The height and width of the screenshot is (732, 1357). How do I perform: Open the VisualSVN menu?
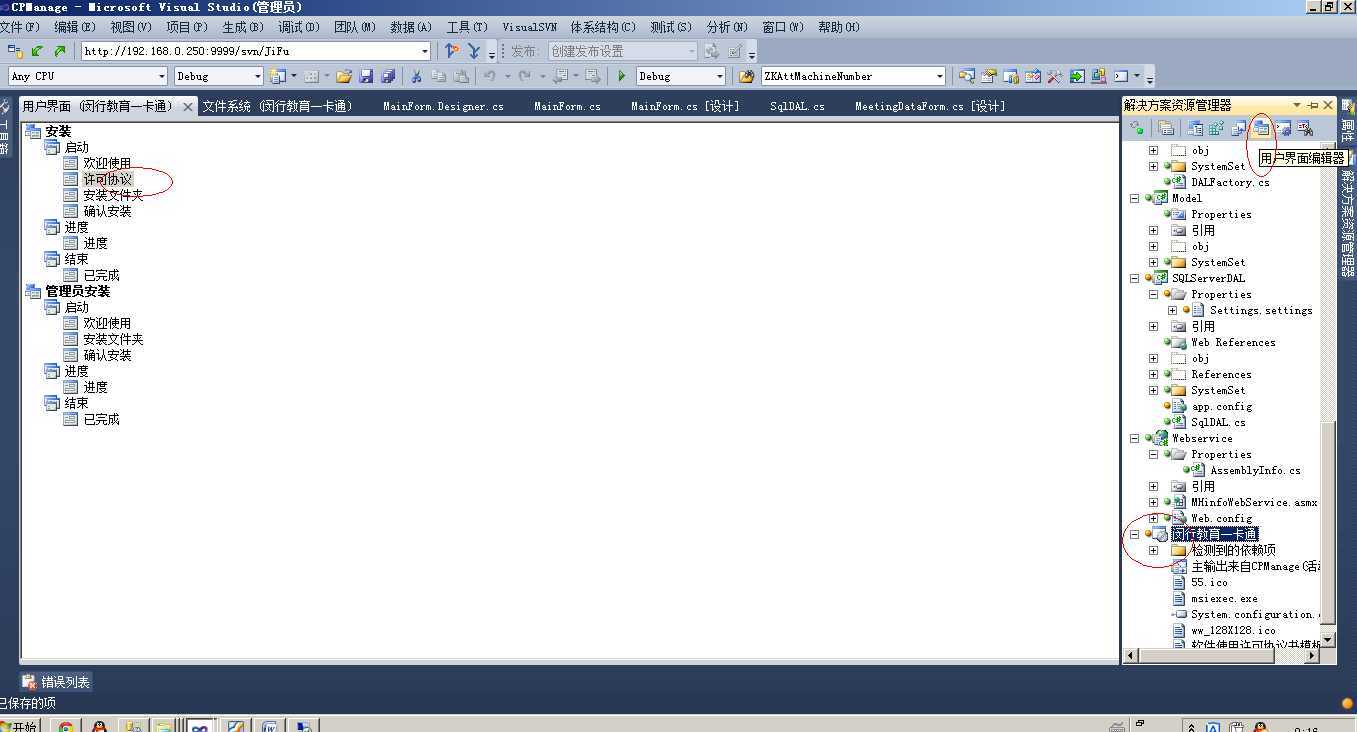tap(529, 27)
